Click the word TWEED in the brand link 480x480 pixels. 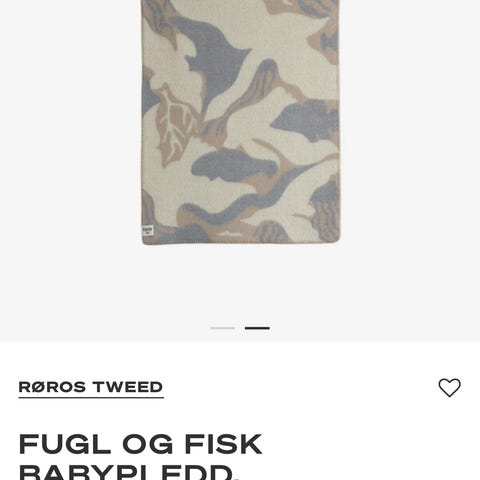point(128,387)
